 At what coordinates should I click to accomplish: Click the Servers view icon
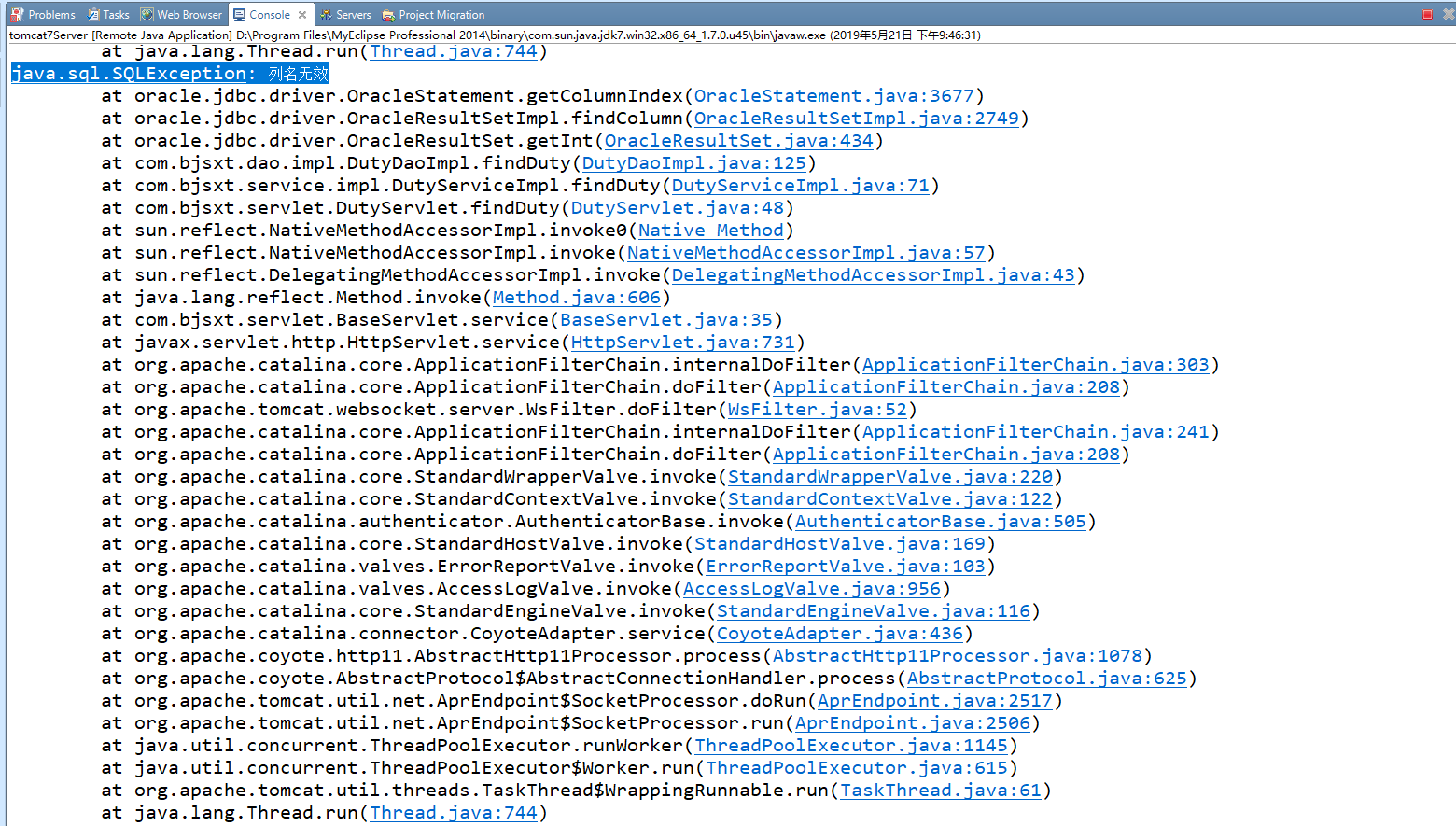[324, 14]
